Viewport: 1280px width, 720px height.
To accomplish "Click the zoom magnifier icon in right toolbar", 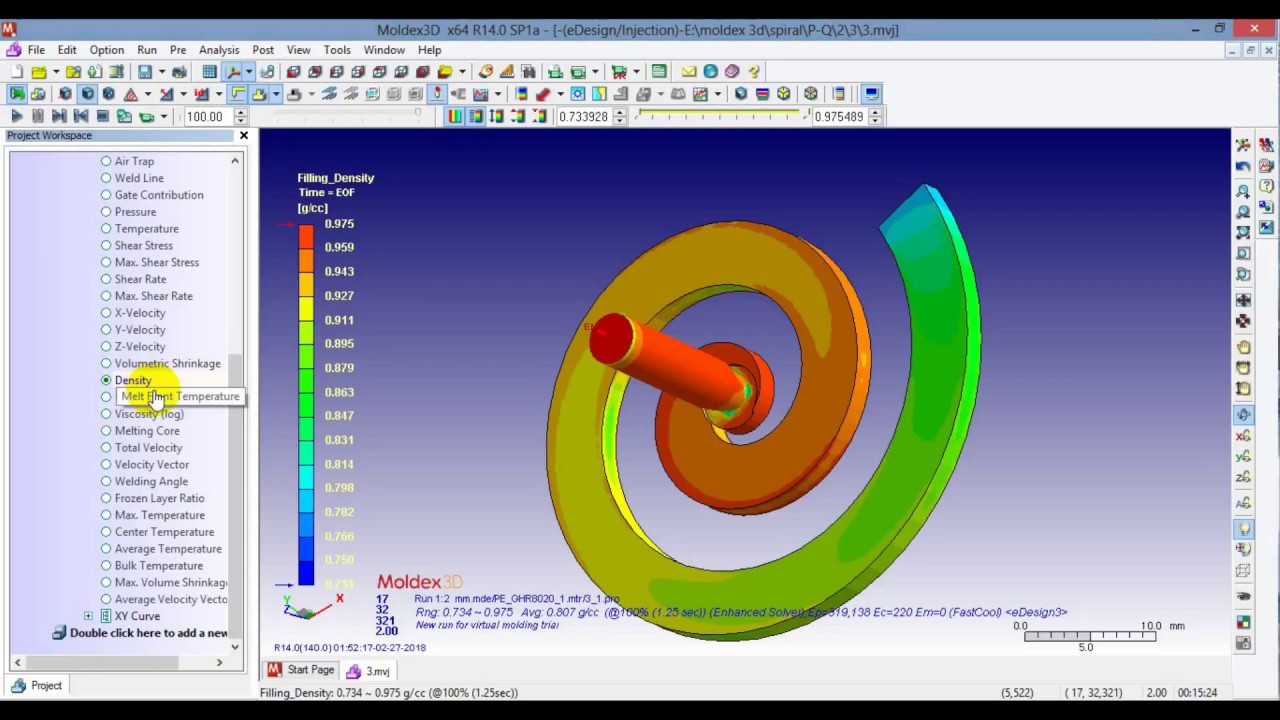I will (1243, 190).
